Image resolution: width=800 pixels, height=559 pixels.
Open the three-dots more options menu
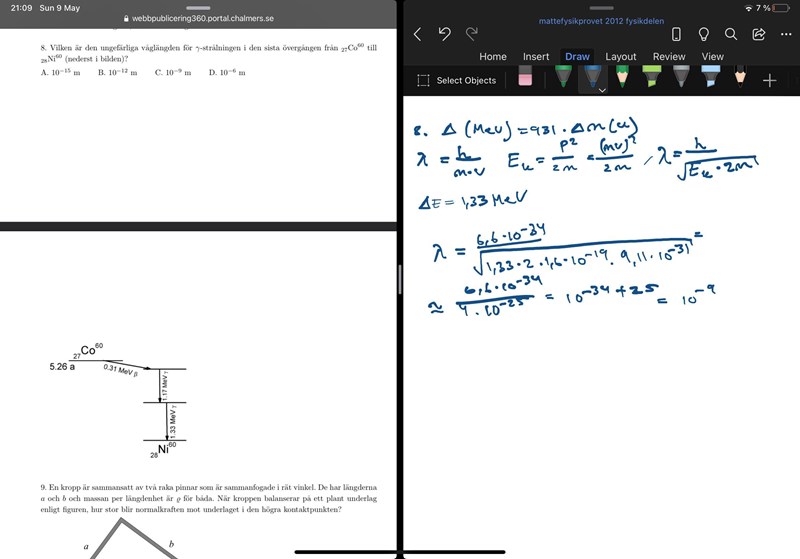[x=786, y=34]
